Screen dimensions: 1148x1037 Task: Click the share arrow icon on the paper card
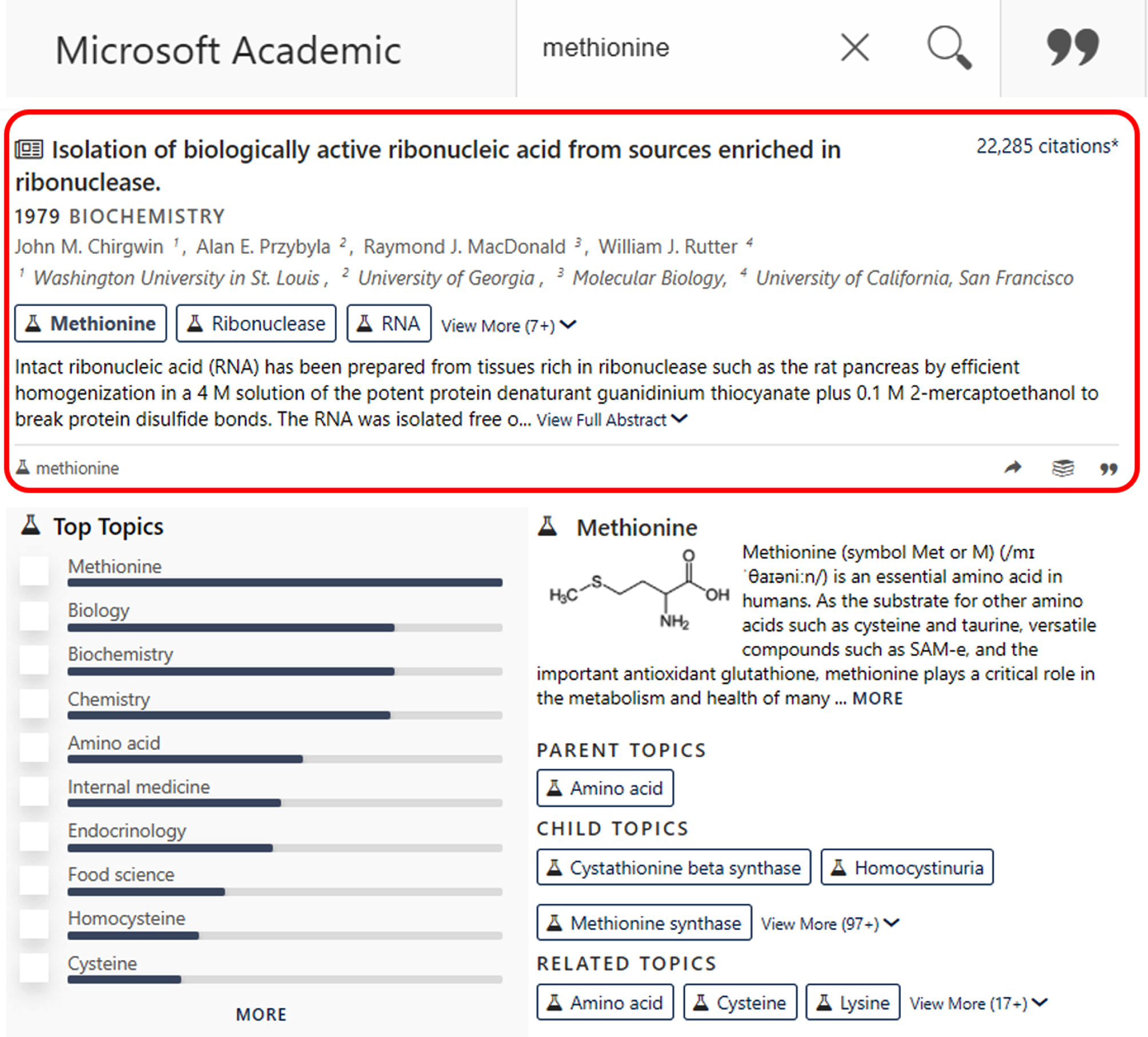click(1013, 468)
